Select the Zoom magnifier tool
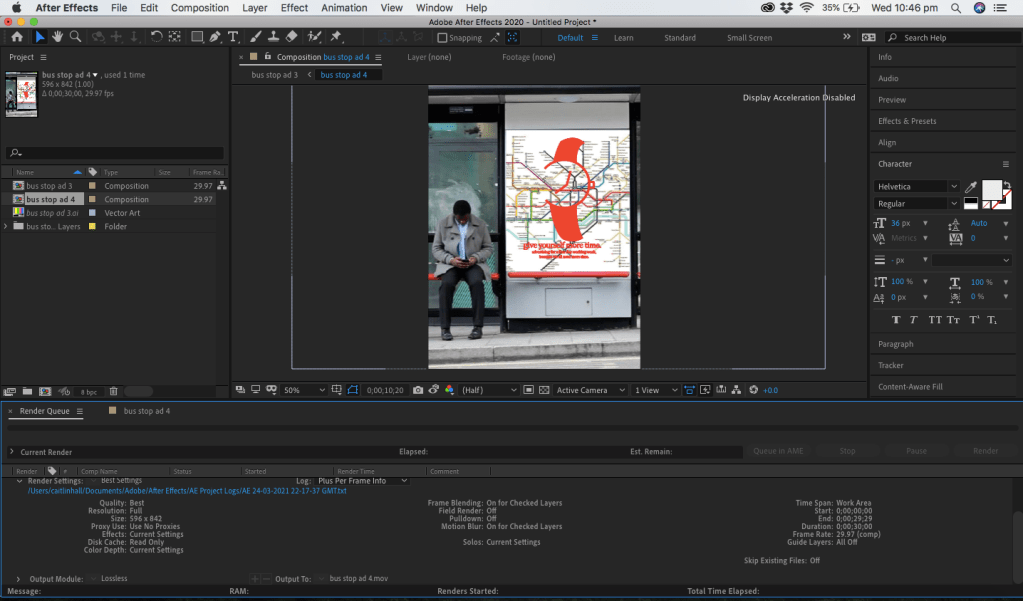Image resolution: width=1023 pixels, height=601 pixels. [x=74, y=37]
